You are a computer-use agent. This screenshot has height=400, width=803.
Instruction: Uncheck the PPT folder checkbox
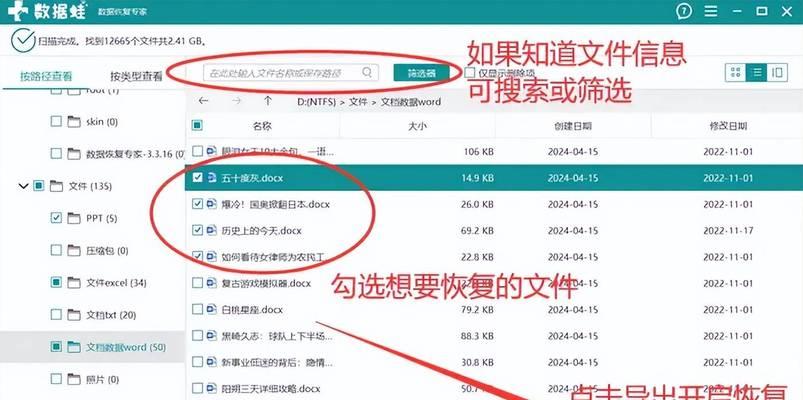[x=56, y=219]
